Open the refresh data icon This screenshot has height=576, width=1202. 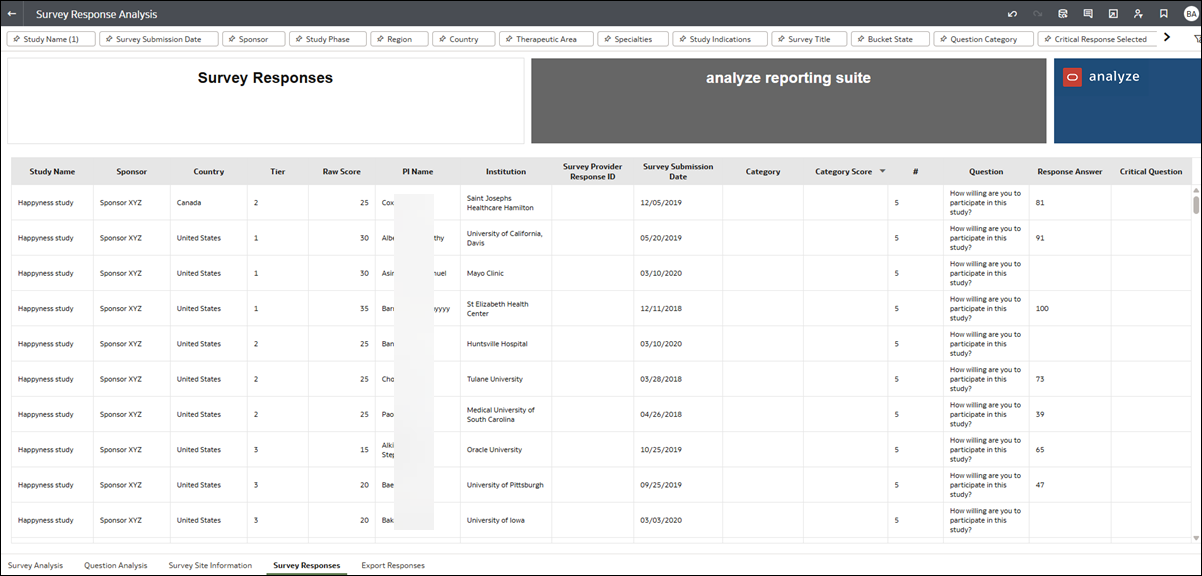(1062, 14)
